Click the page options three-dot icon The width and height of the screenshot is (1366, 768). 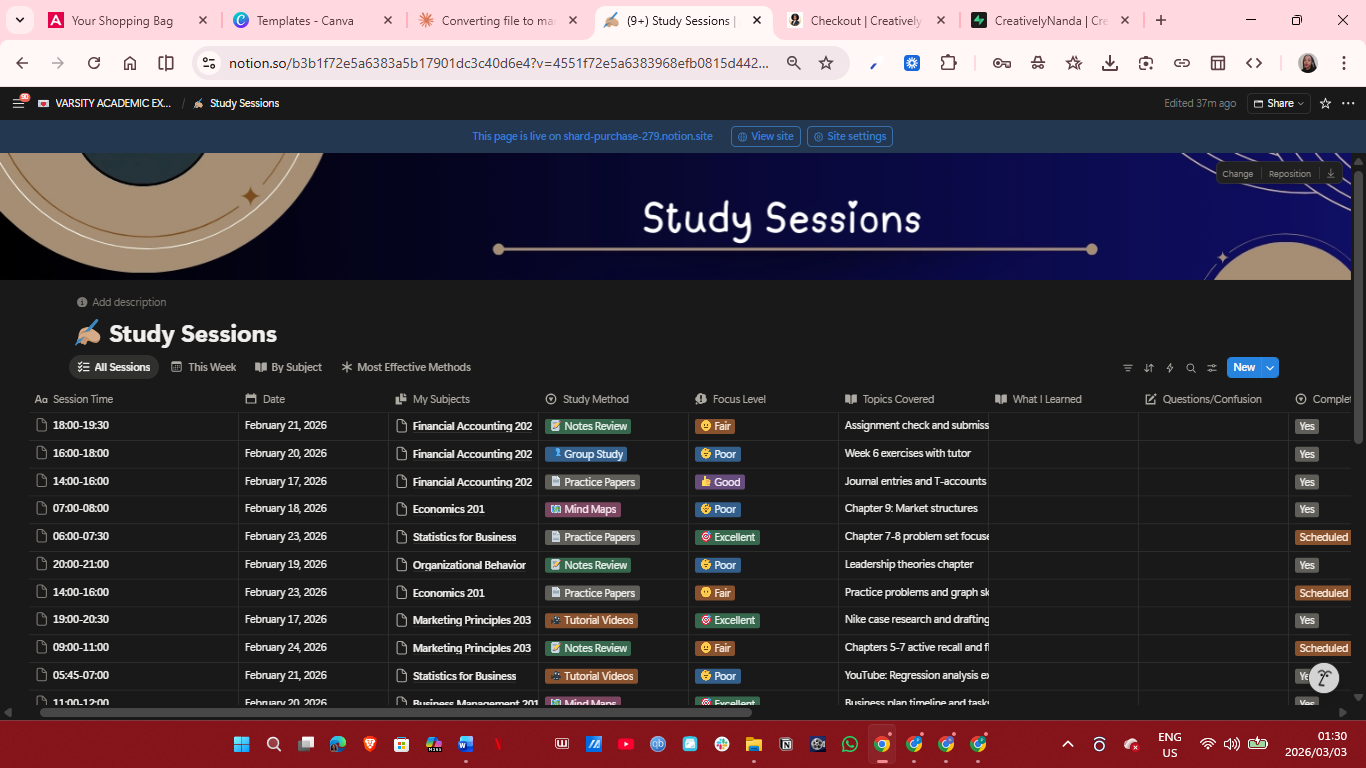1348,103
